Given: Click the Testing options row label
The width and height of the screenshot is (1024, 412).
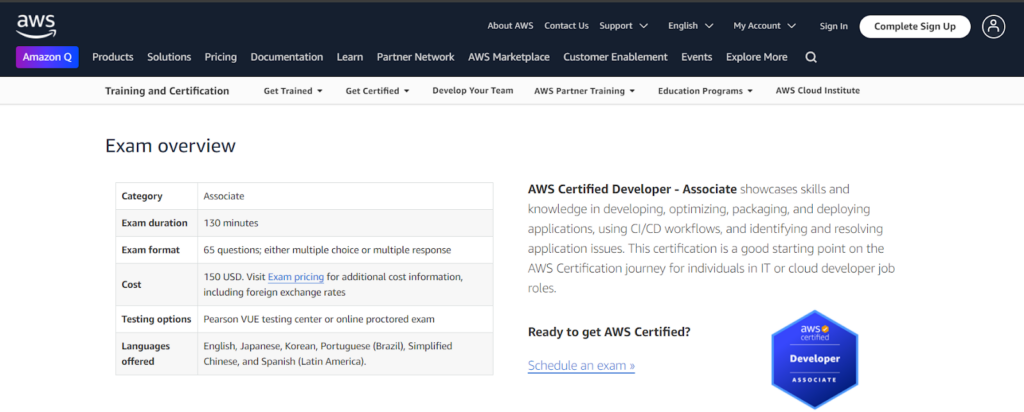Looking at the screenshot, I should point(156,319).
